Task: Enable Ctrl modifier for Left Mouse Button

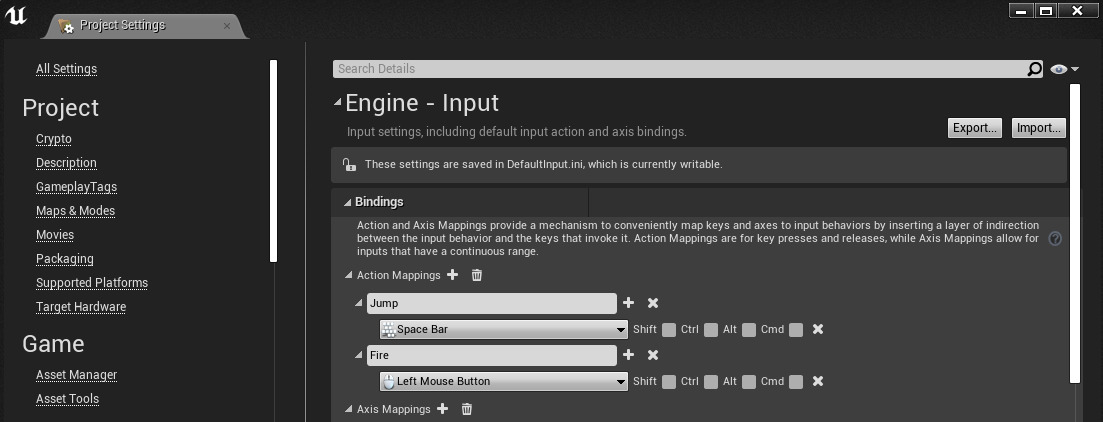Action: tap(711, 382)
